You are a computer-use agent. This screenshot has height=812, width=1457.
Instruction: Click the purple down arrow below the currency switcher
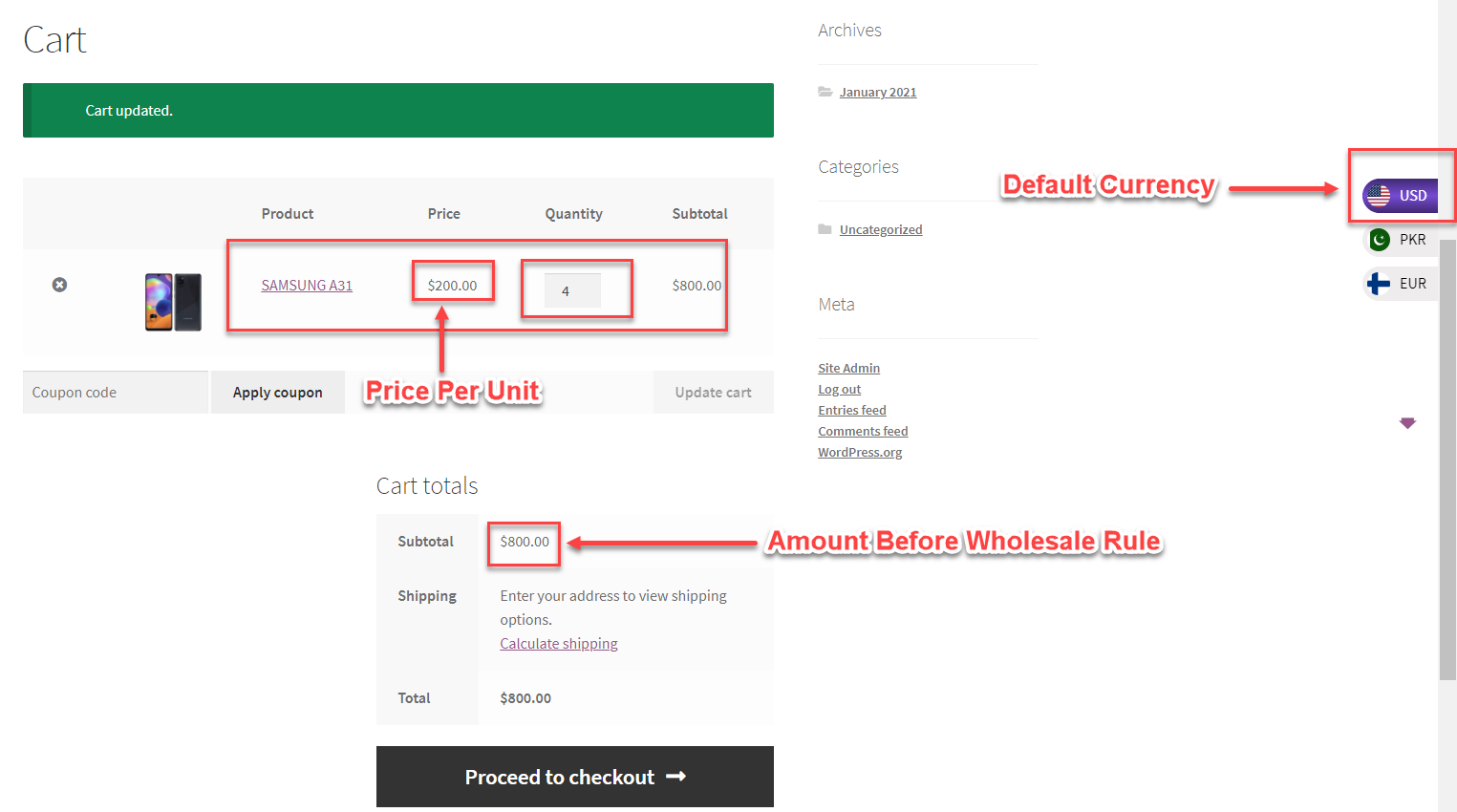pyautogui.click(x=1407, y=423)
